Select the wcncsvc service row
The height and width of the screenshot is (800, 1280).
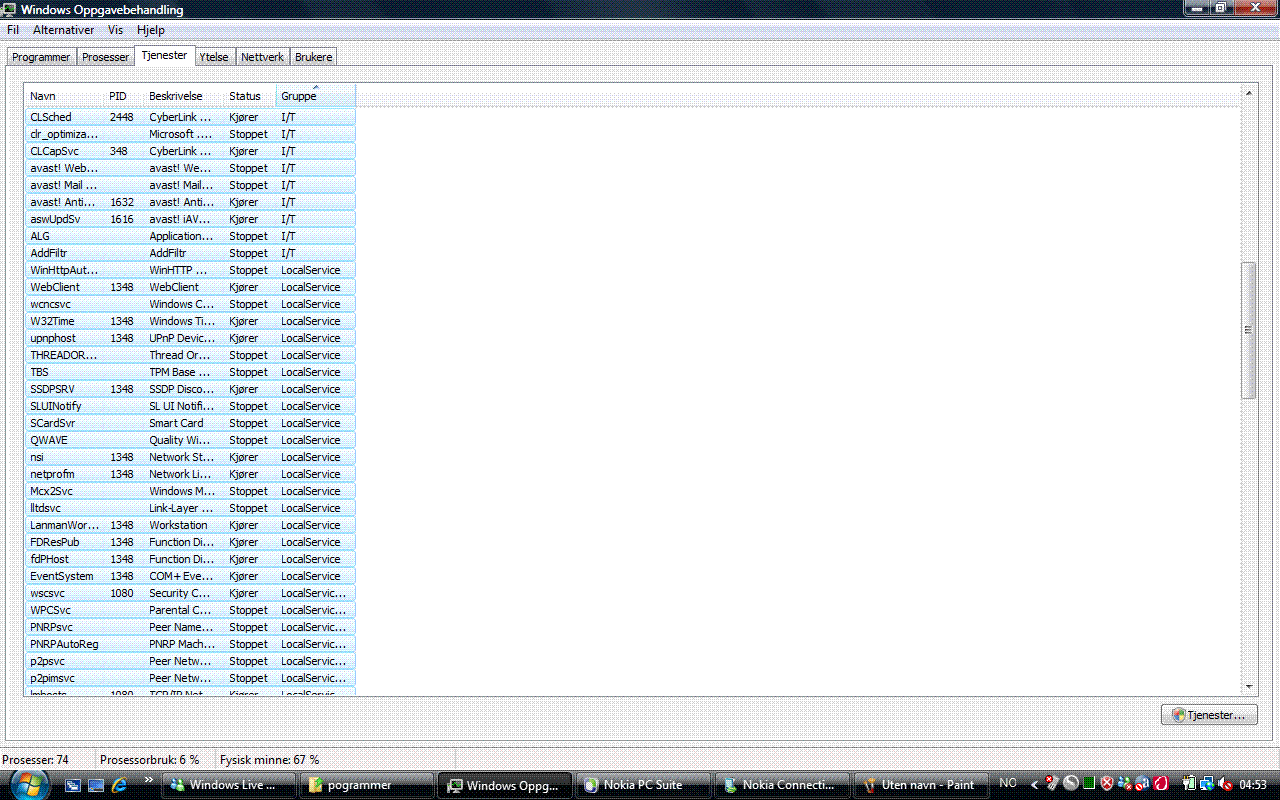click(190, 304)
